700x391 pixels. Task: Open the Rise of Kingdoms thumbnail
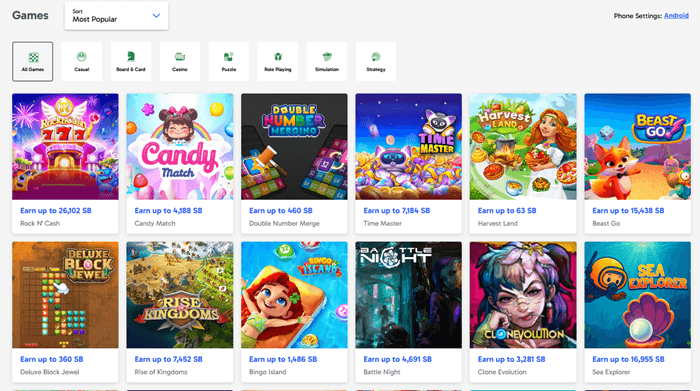coord(180,295)
